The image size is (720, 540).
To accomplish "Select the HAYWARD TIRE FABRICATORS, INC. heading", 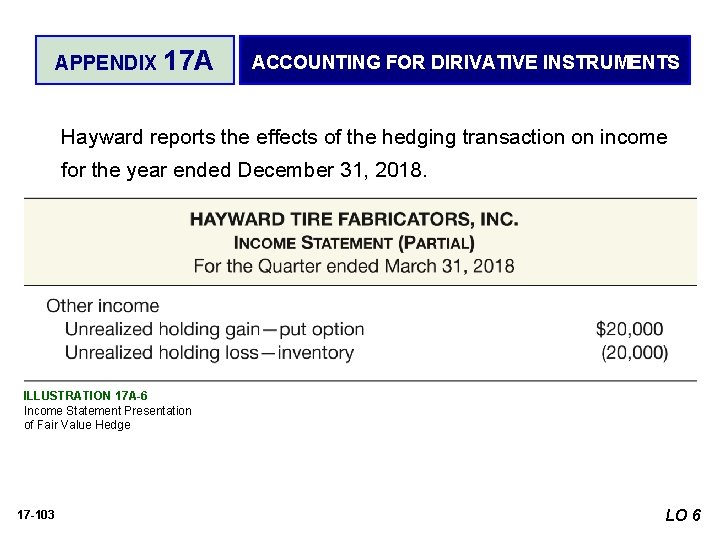I will (354, 219).
